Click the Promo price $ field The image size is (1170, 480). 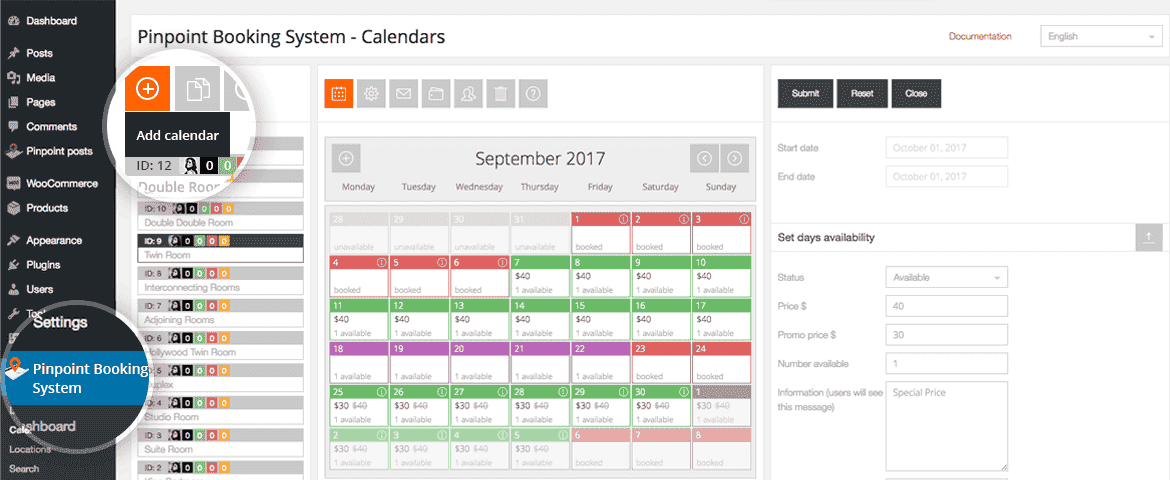(946, 335)
